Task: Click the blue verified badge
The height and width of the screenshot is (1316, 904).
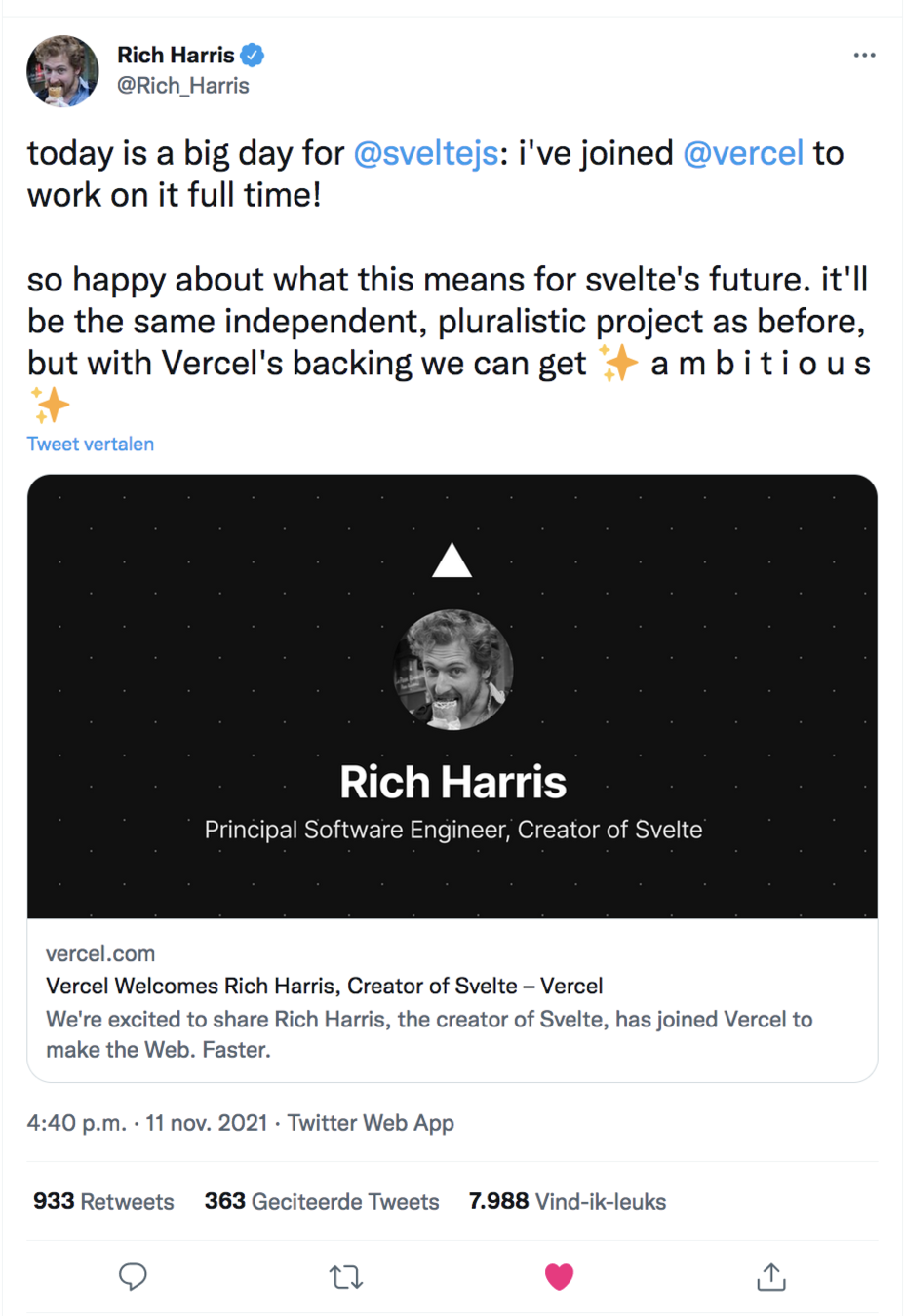Action: point(253,55)
